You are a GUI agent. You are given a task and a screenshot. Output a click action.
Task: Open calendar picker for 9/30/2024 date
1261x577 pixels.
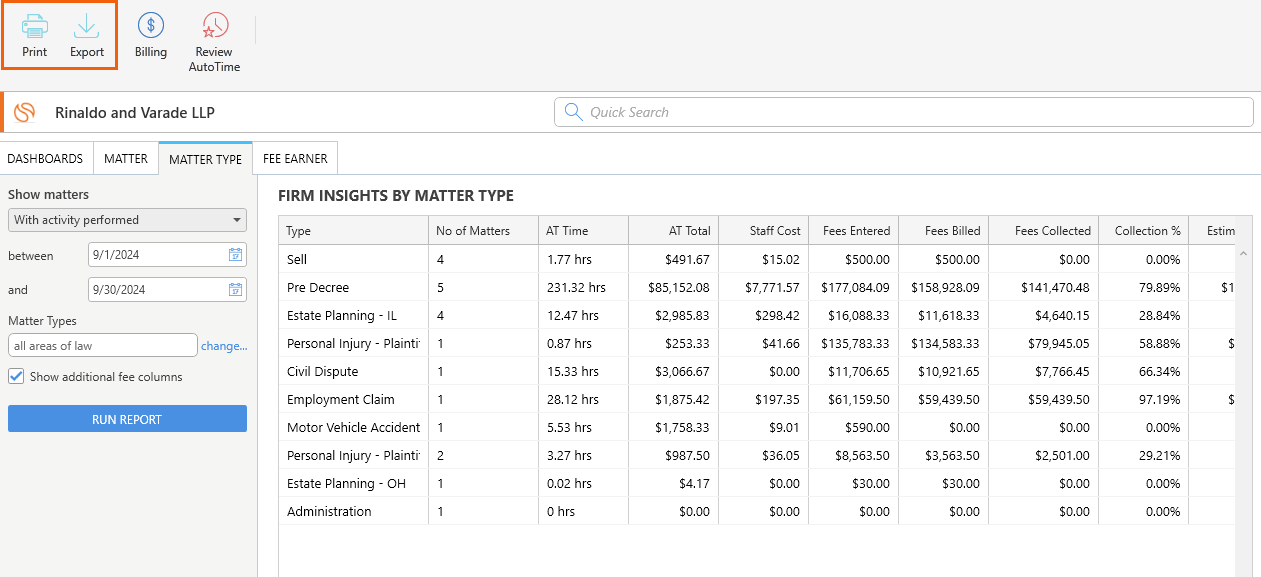[x=235, y=290]
